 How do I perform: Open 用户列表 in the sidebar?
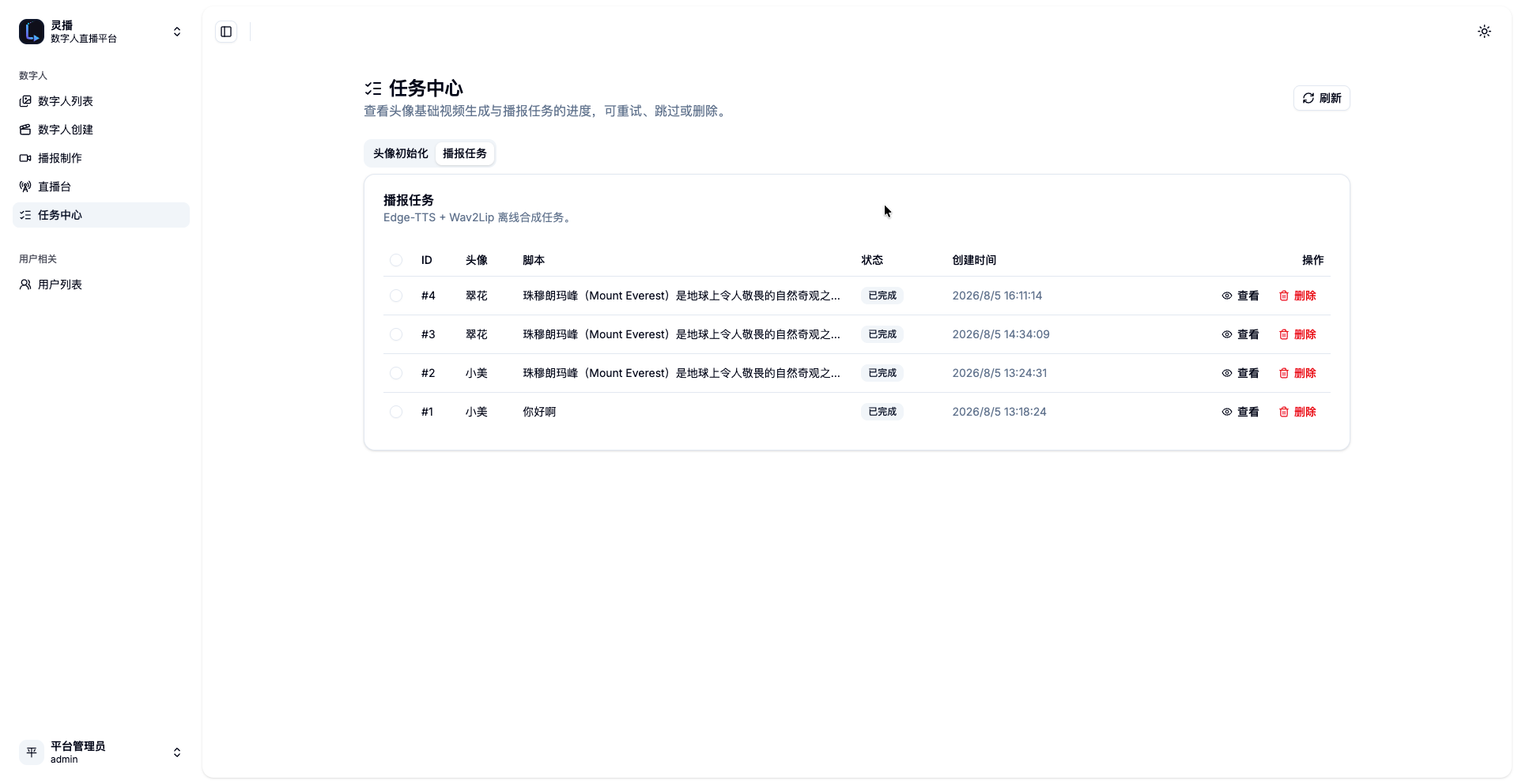101,285
